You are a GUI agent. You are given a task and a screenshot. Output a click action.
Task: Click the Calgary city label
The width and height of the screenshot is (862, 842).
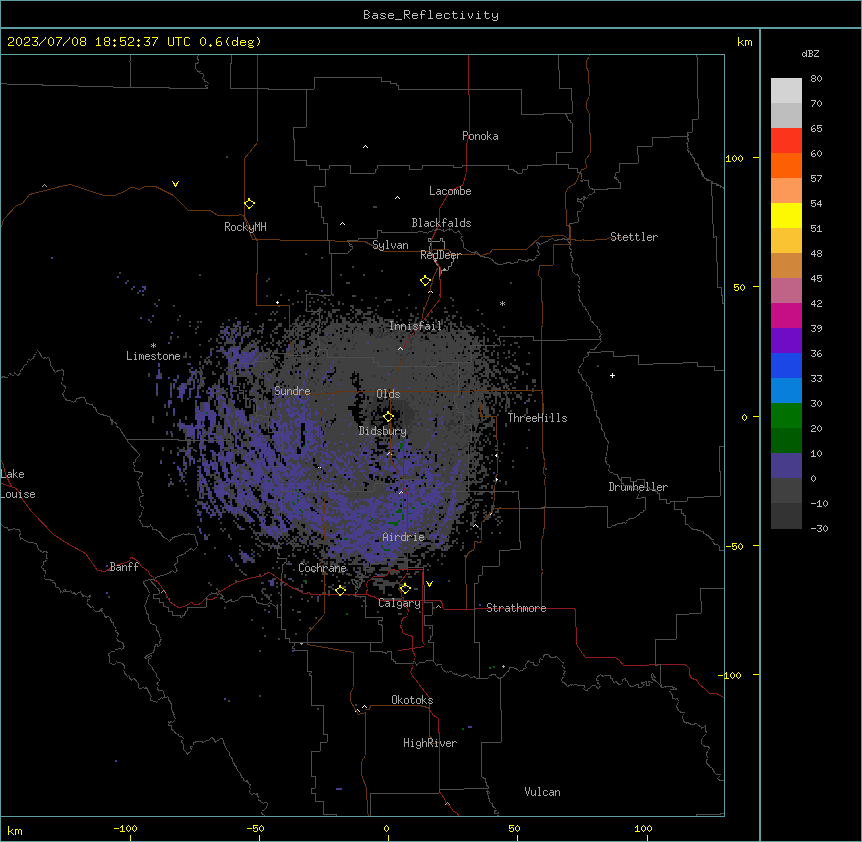[x=399, y=603]
